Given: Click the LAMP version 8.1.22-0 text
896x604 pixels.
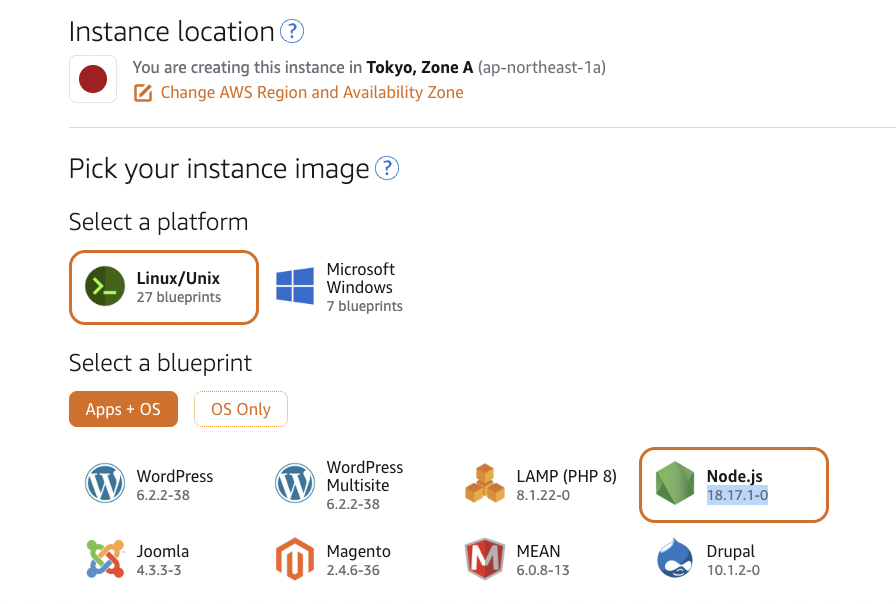Looking at the screenshot, I should pos(543,495).
